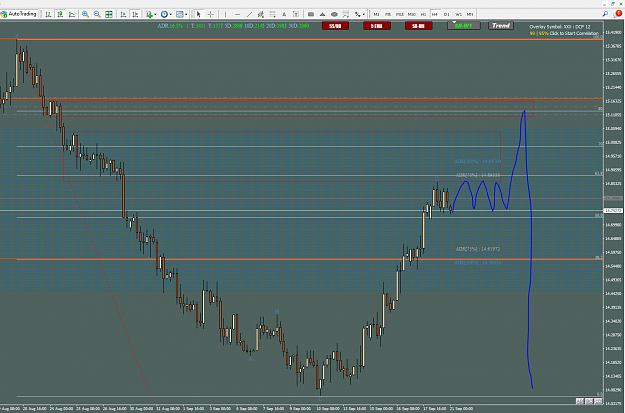Select the horizontal line drawing tool
This screenshot has height=413, width=625.
tap(237, 14)
